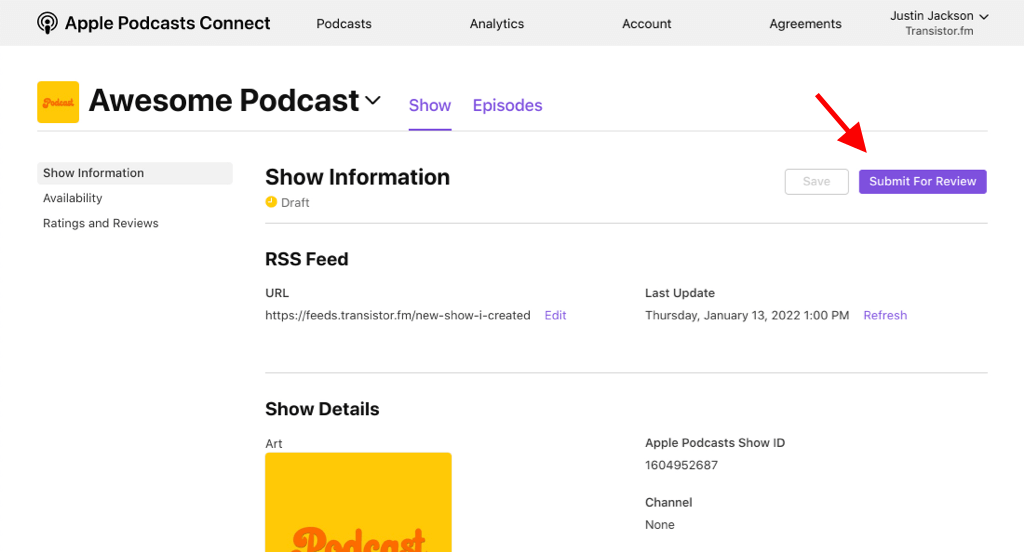Click the small Awesome Podcast artwork icon
Viewport: 1024px width, 552px height.
click(58, 102)
